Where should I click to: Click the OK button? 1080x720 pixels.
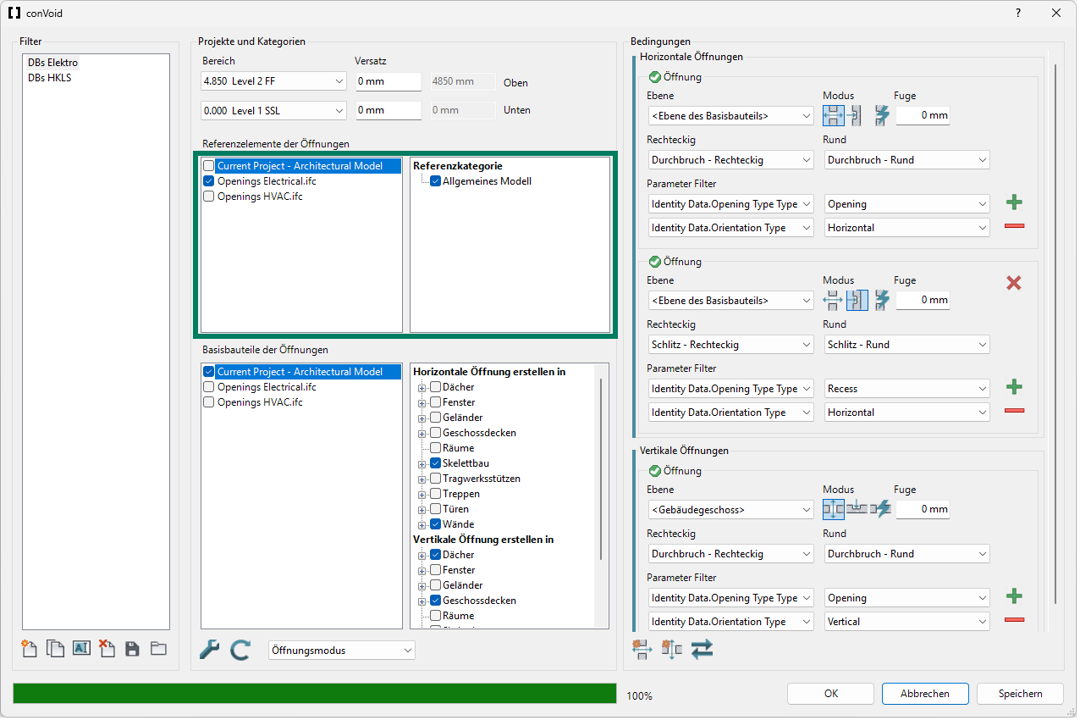(x=831, y=694)
